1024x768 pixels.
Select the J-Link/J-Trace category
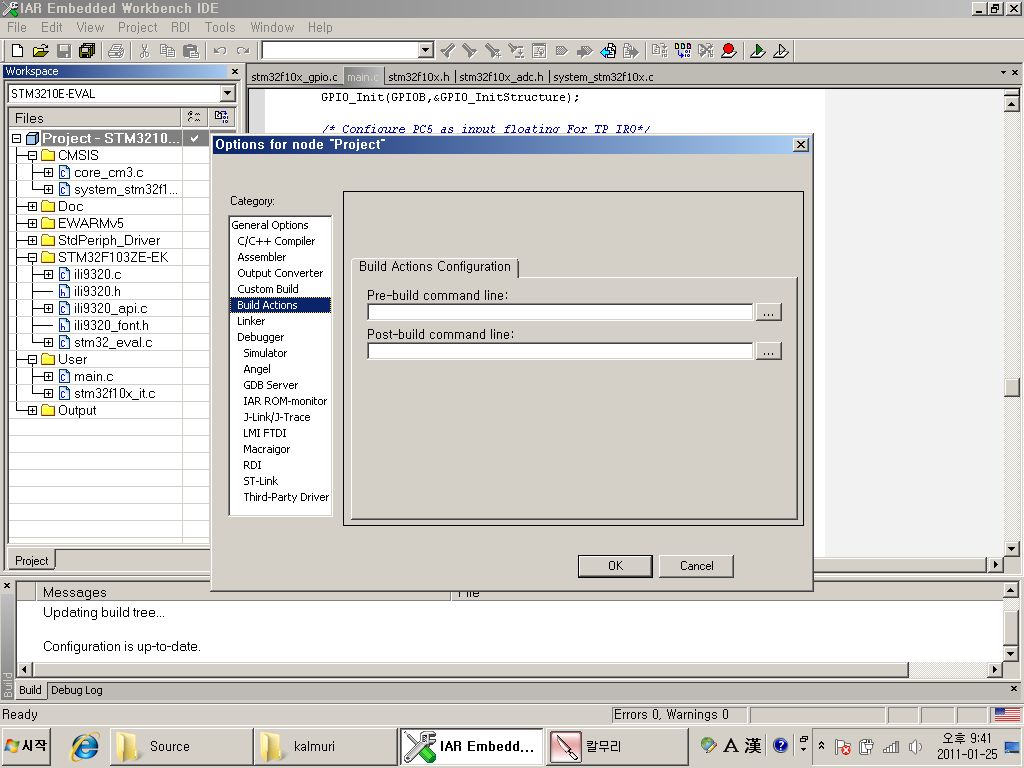tap(276, 417)
